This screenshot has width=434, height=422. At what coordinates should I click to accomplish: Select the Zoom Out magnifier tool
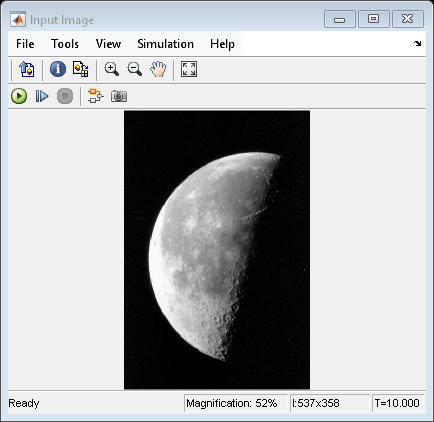[x=135, y=69]
